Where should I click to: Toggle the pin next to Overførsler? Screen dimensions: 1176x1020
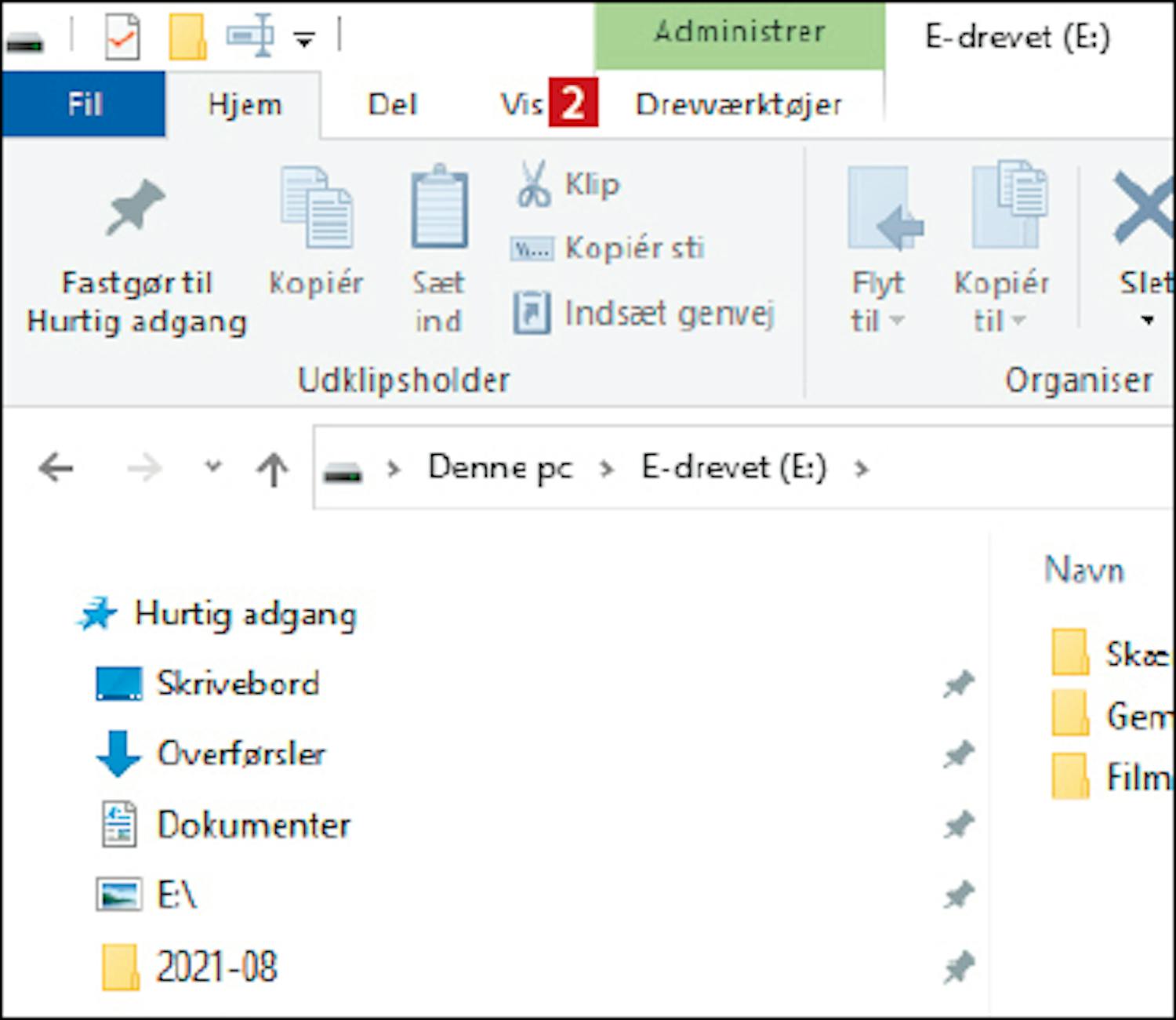tap(959, 754)
